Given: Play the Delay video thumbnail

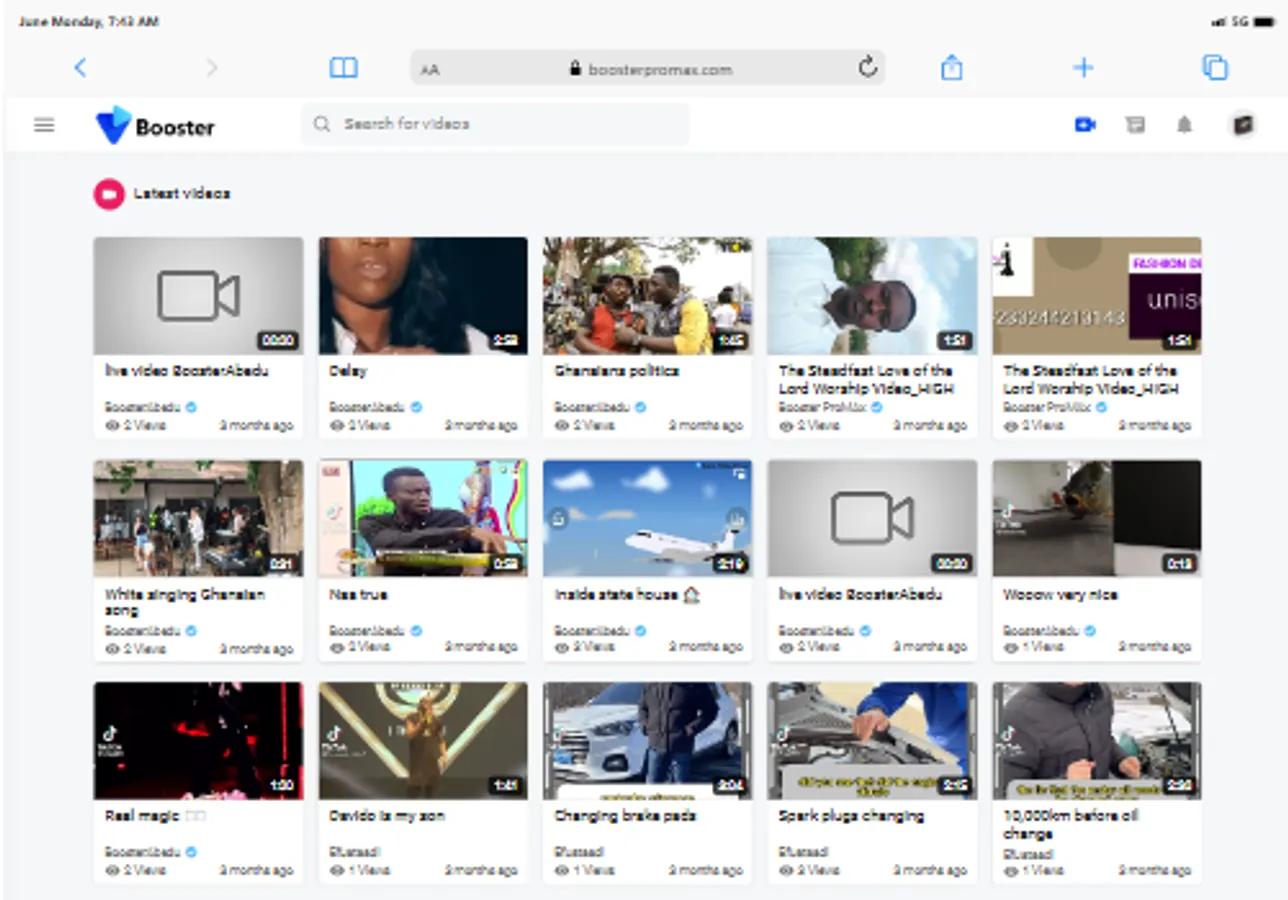Looking at the screenshot, I should 423,296.
